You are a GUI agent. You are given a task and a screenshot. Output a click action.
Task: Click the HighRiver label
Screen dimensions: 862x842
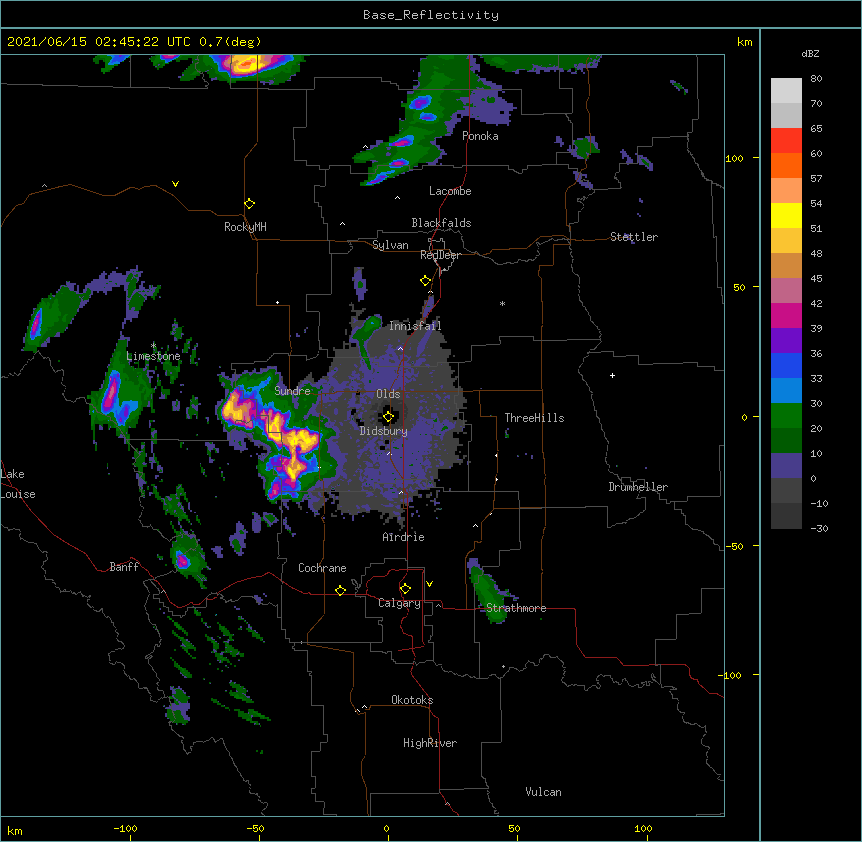430,743
